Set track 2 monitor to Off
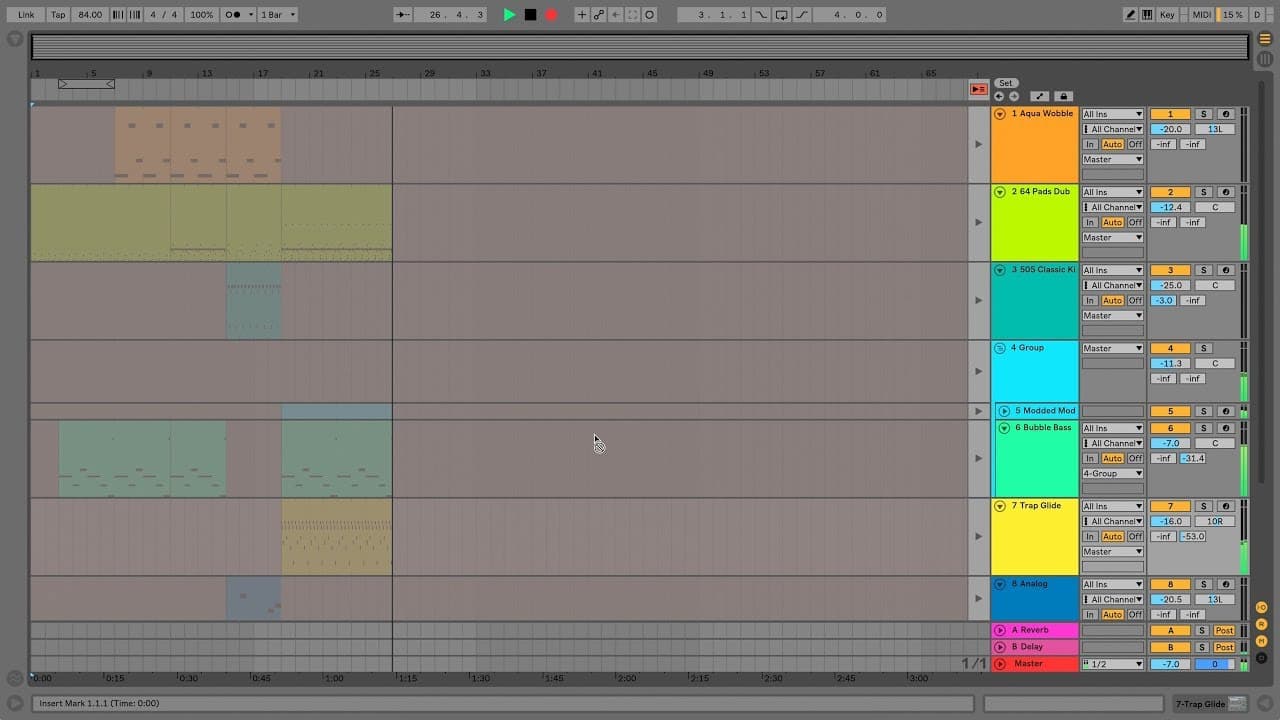The image size is (1280, 720). click(1135, 222)
